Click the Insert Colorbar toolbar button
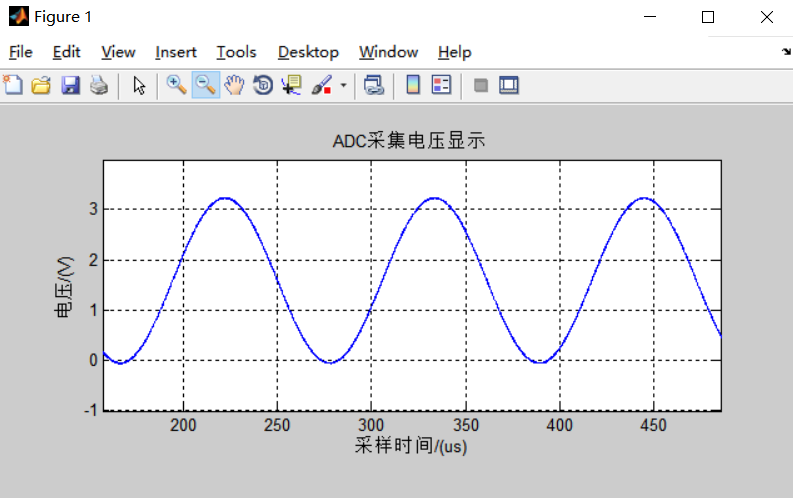The height and width of the screenshot is (498, 793). click(x=413, y=86)
